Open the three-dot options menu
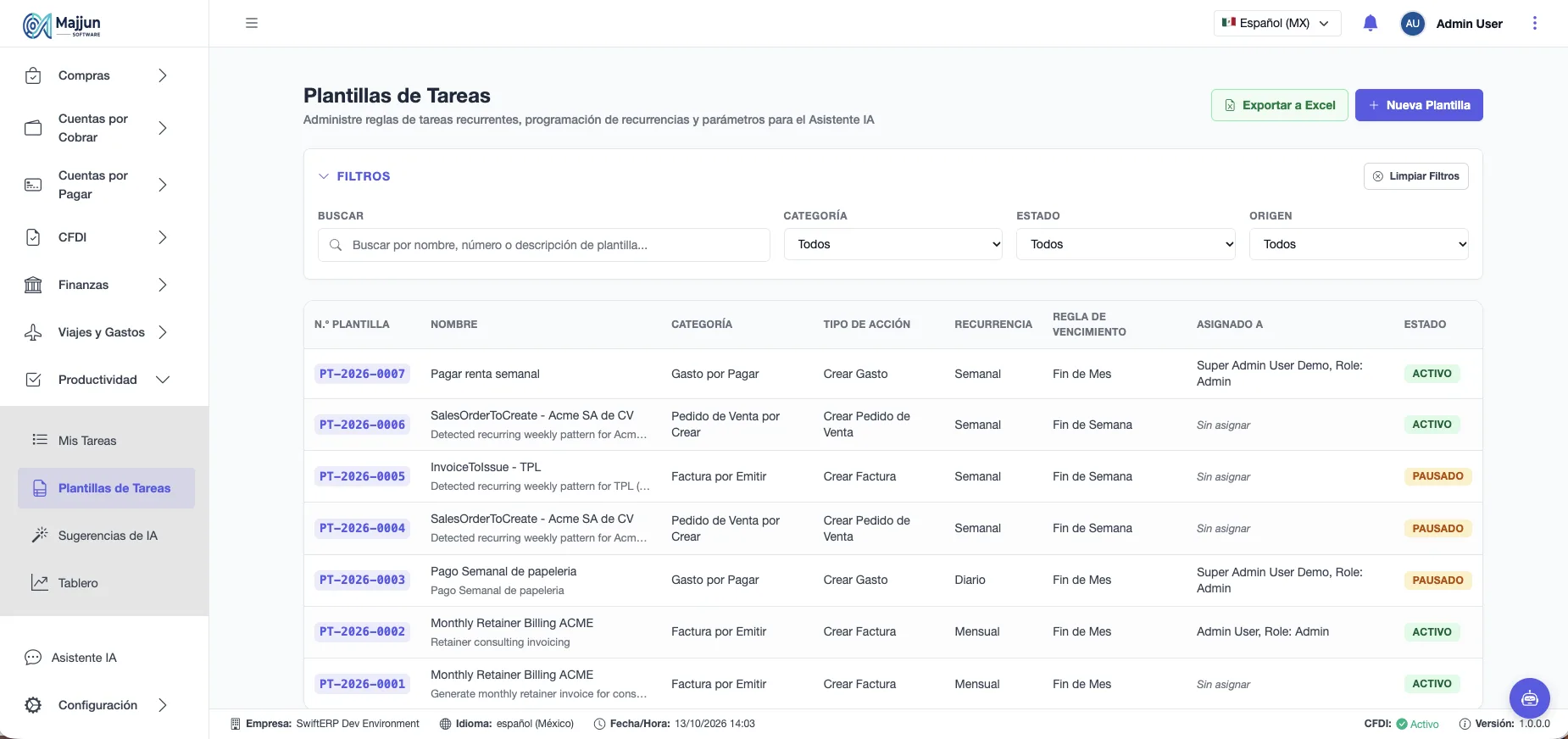Screen dimensions: 1568x739 (1534, 23)
